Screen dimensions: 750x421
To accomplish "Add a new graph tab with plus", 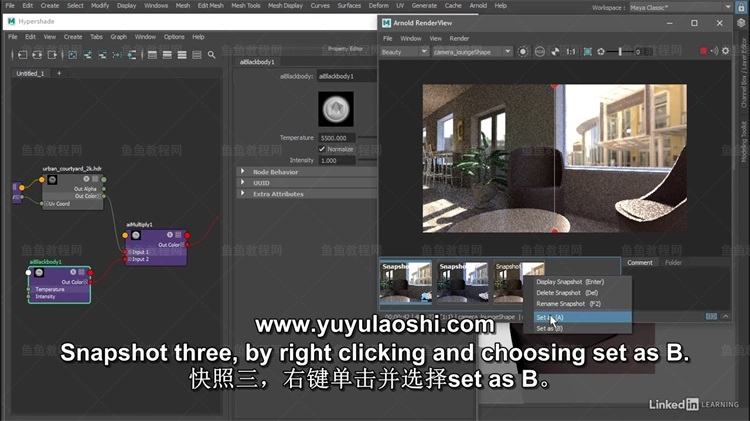I will pos(59,73).
